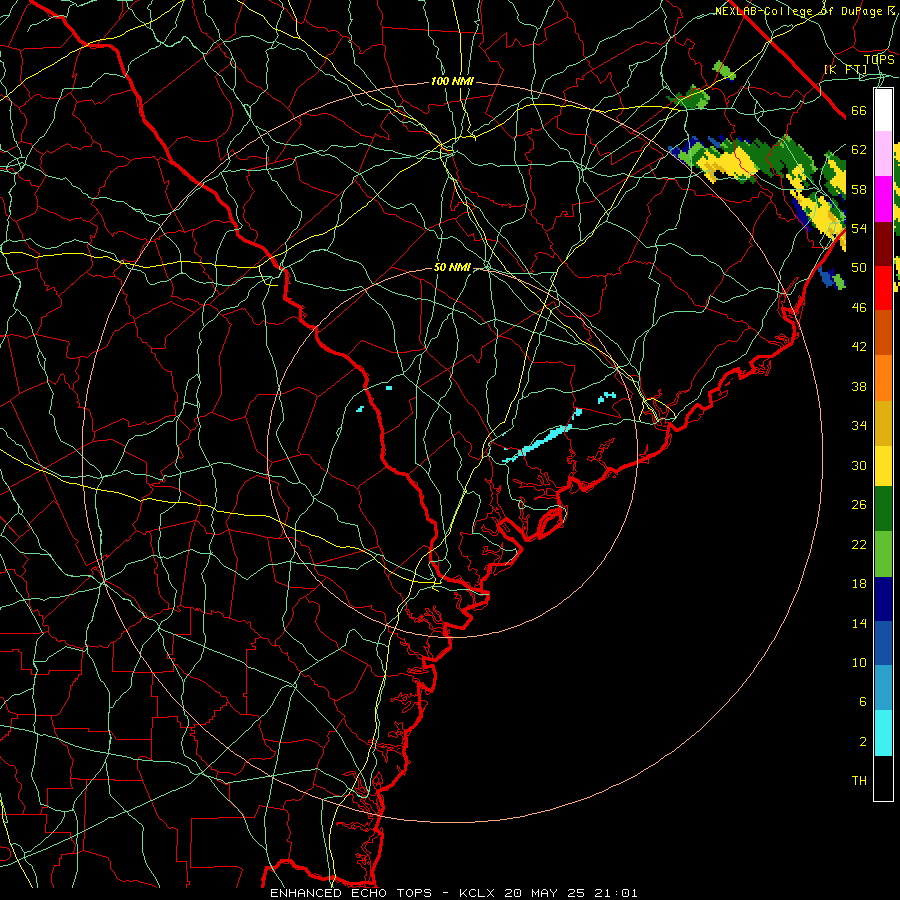Image resolution: width=900 pixels, height=900 pixels.
Task: Click the "18" scale value
Action: pyautogui.click(x=859, y=584)
